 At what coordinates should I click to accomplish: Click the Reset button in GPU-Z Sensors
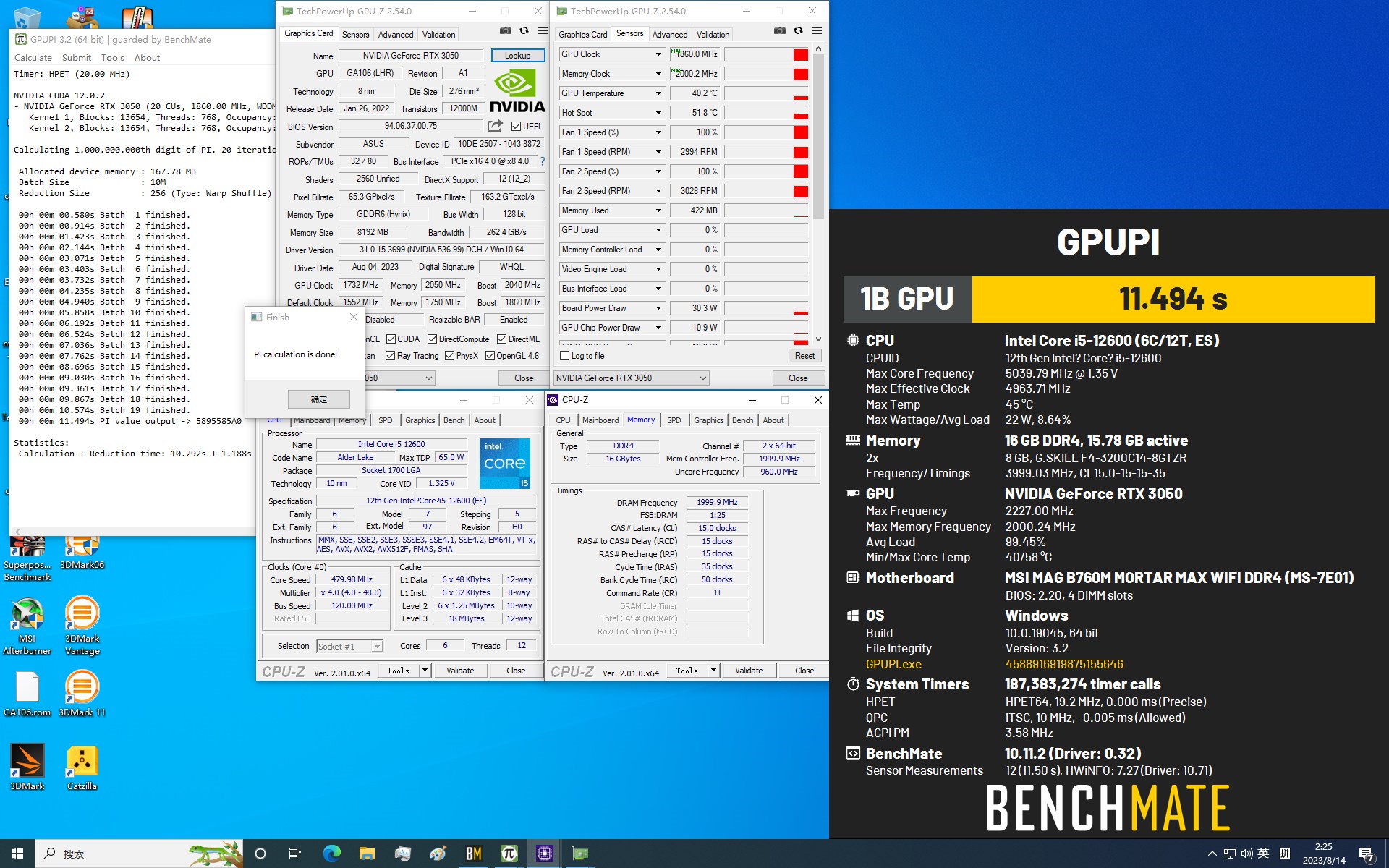coord(804,356)
